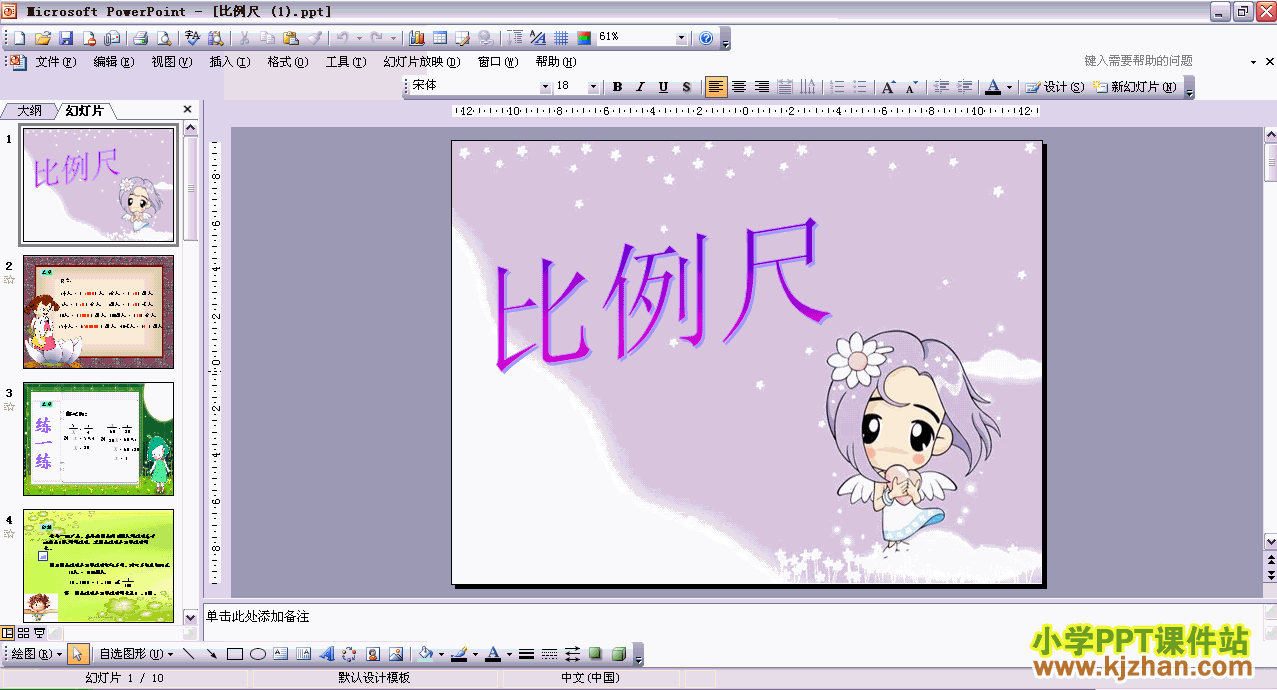Expand the line color dropdown arrow
Image resolution: width=1277 pixels, height=690 pixels.
coord(475,654)
